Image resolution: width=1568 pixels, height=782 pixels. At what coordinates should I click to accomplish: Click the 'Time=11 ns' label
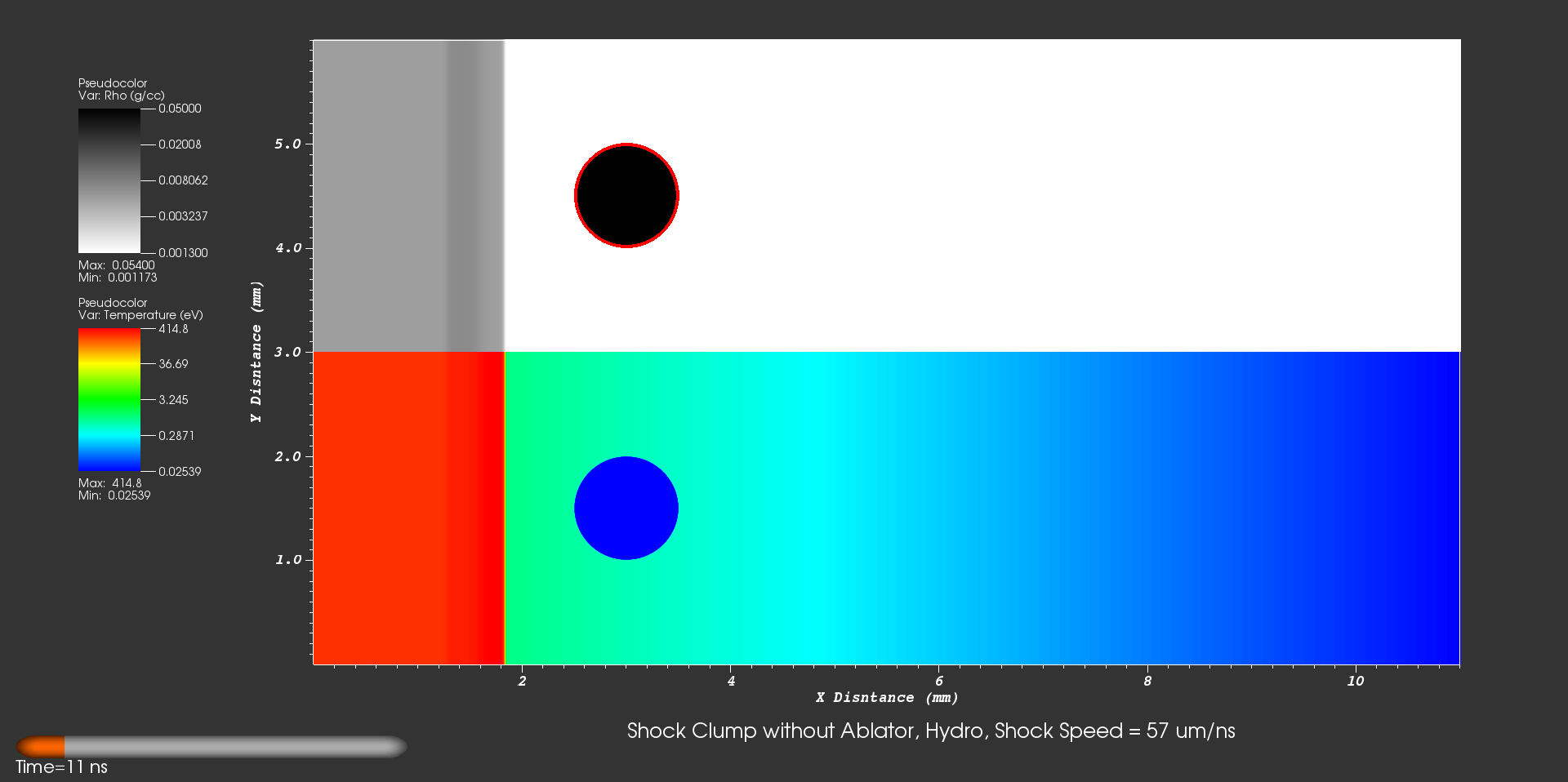pos(61,767)
